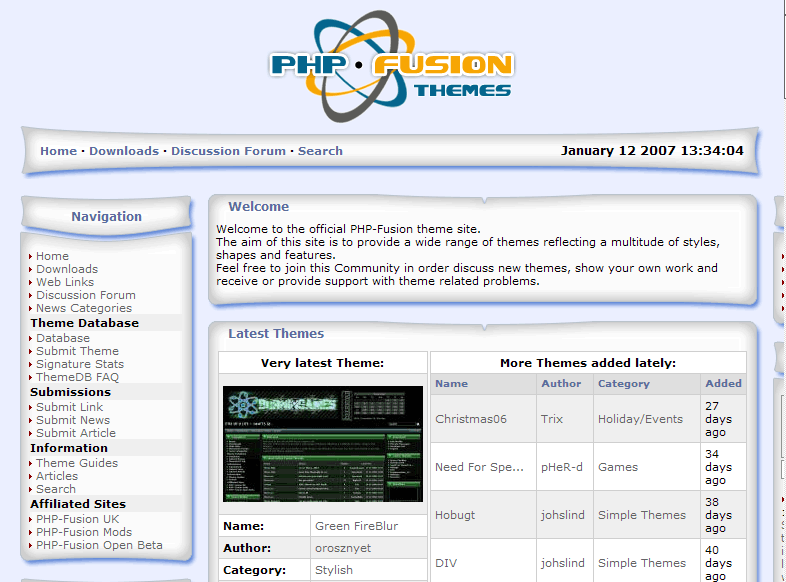Open PHP-Fusion Open Beta link
The height and width of the screenshot is (582, 786).
pyautogui.click(x=99, y=545)
